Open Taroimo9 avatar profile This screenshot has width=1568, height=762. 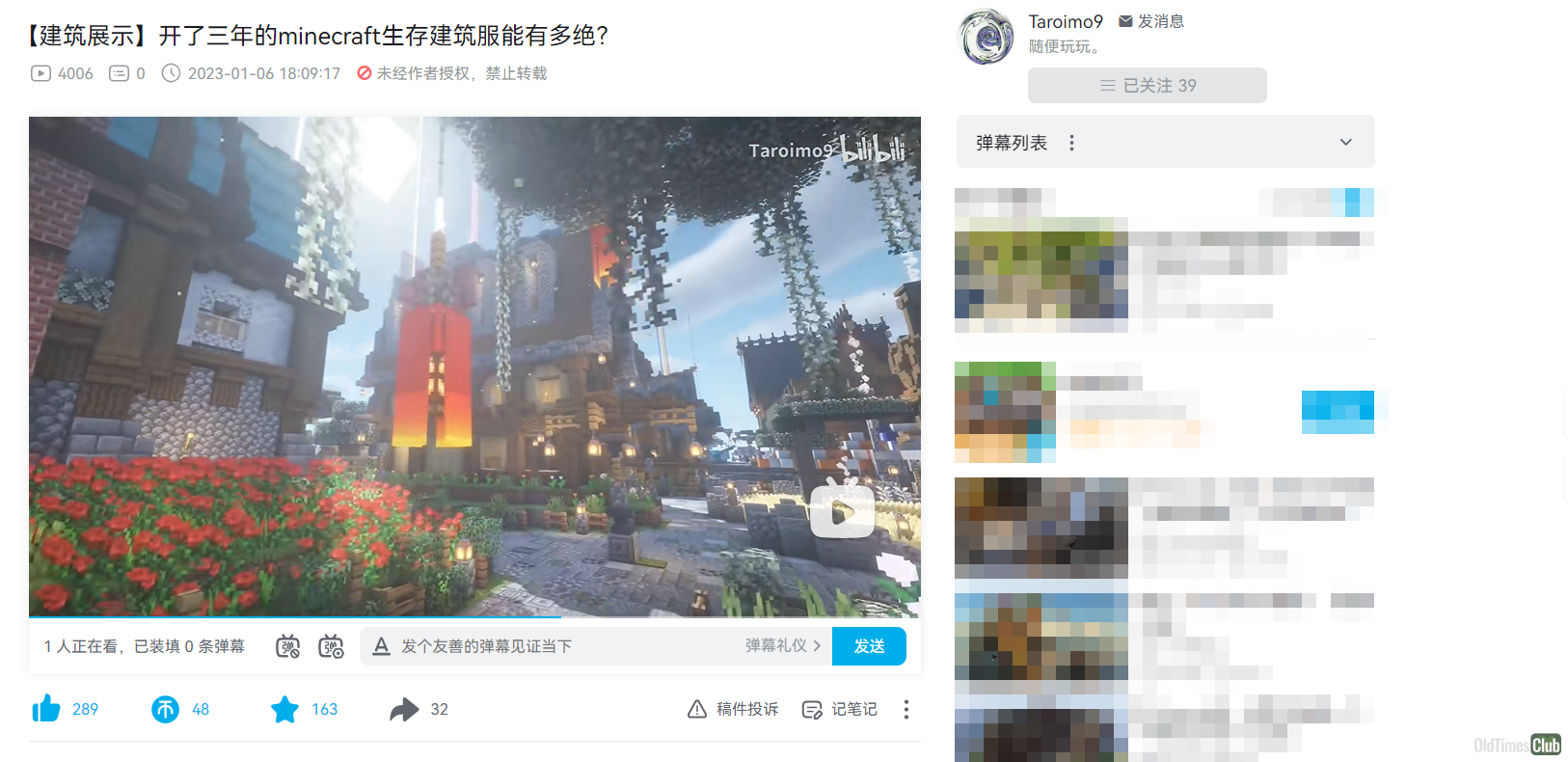click(x=986, y=38)
